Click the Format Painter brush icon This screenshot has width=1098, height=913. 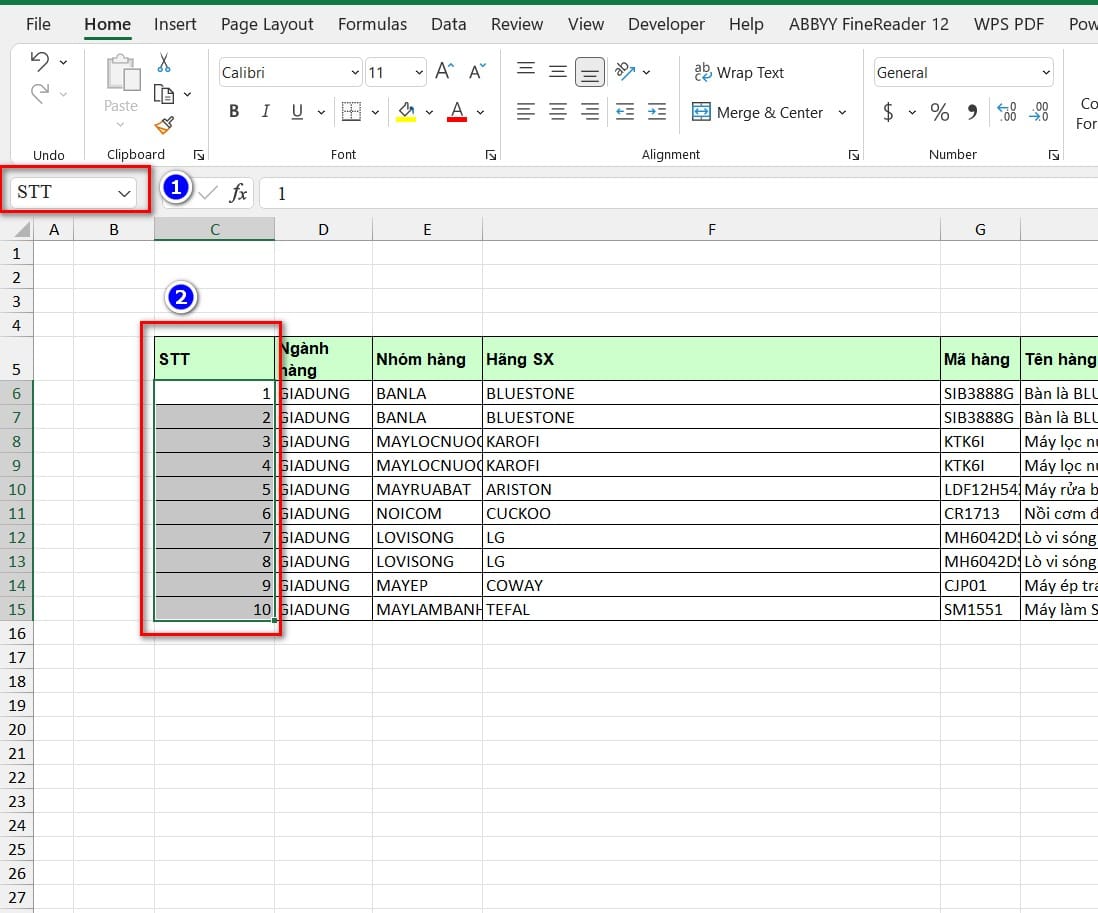[164, 125]
